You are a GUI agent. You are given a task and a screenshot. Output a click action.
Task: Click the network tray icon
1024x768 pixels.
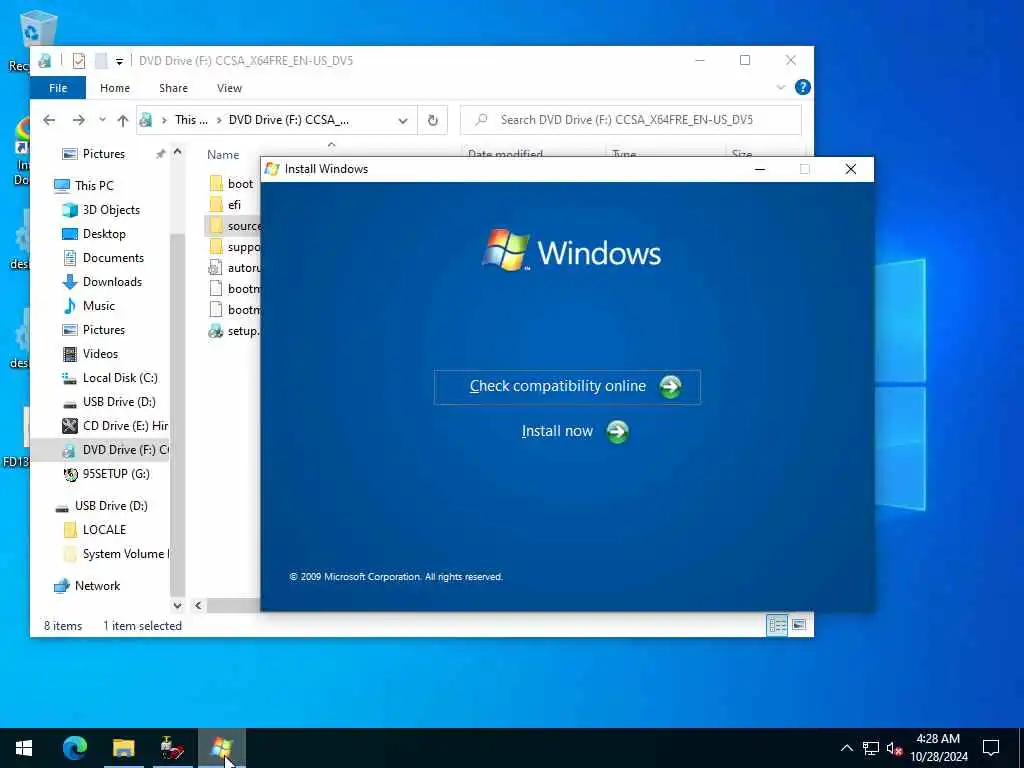click(871, 748)
